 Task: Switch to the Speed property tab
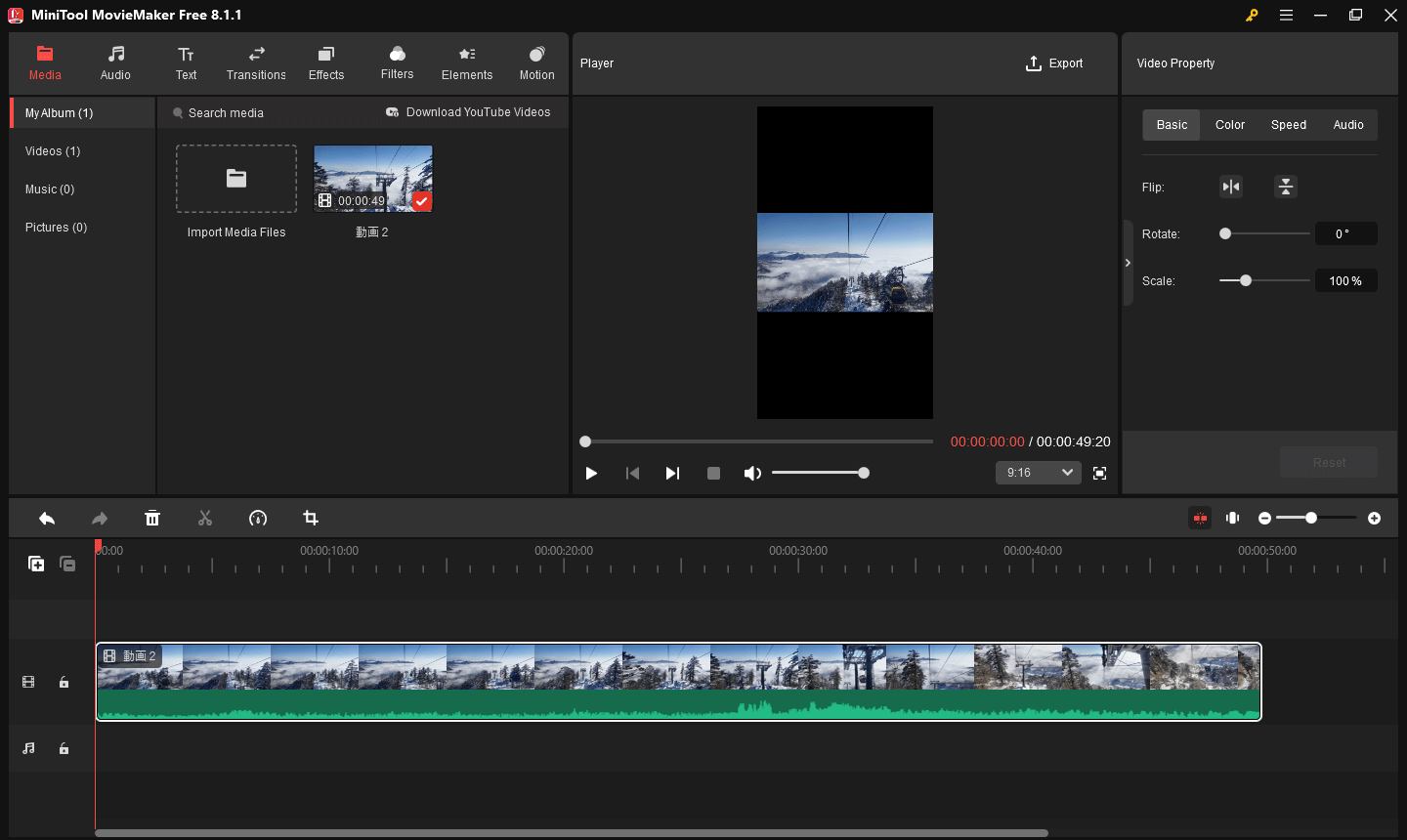(1289, 125)
